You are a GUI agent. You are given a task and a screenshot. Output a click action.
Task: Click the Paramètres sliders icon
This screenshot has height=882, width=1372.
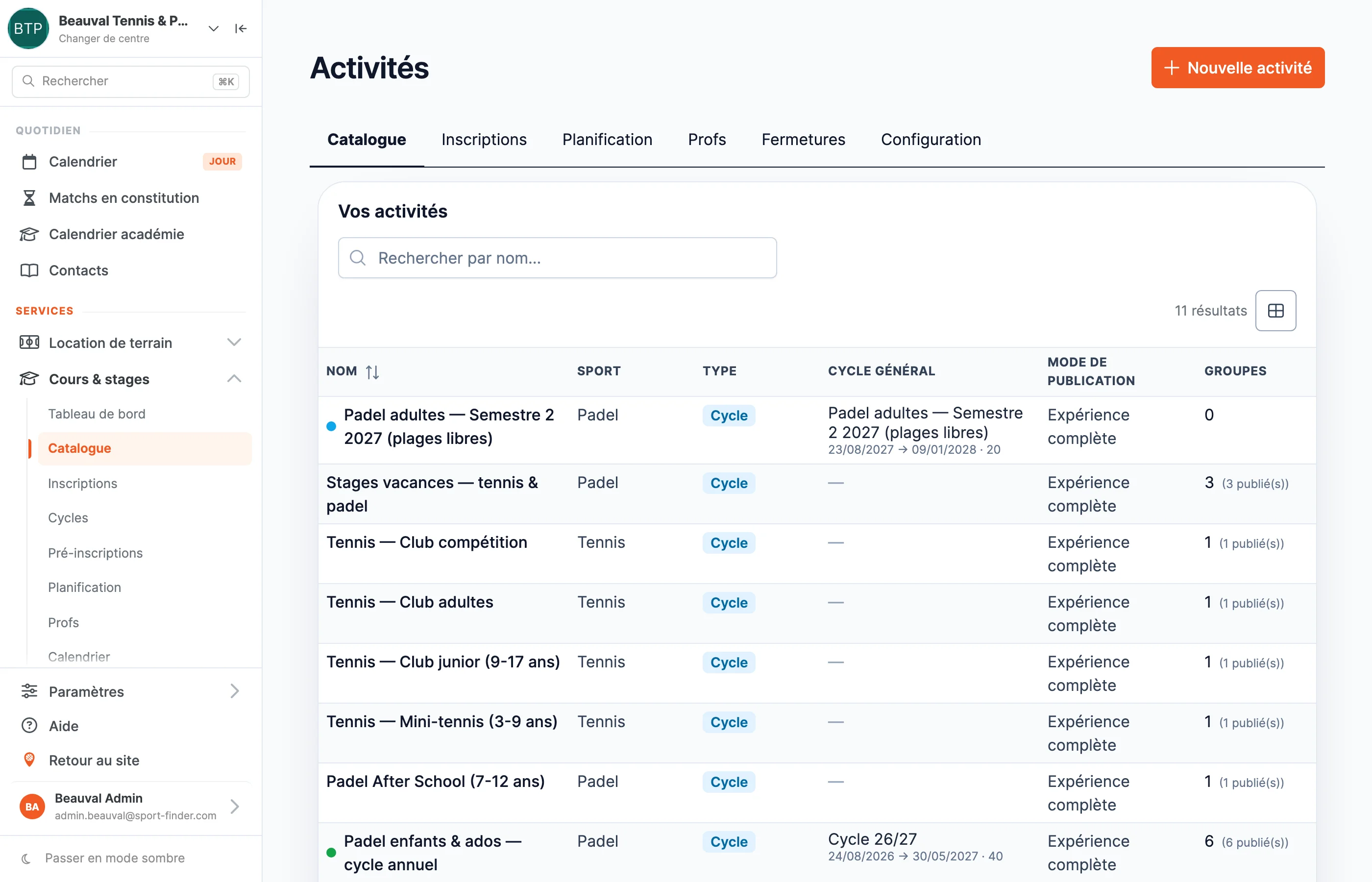29,691
